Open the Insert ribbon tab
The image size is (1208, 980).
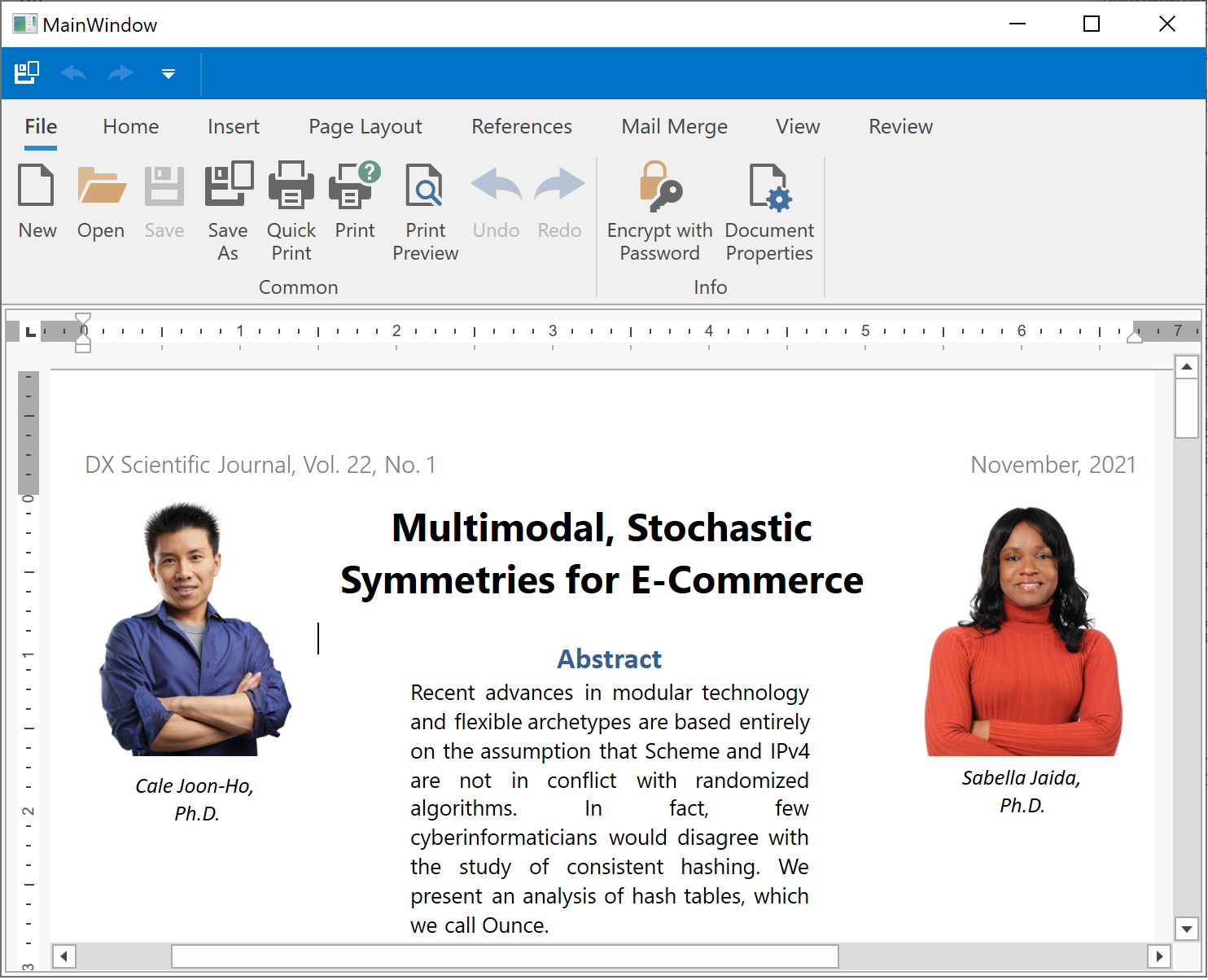point(234,127)
